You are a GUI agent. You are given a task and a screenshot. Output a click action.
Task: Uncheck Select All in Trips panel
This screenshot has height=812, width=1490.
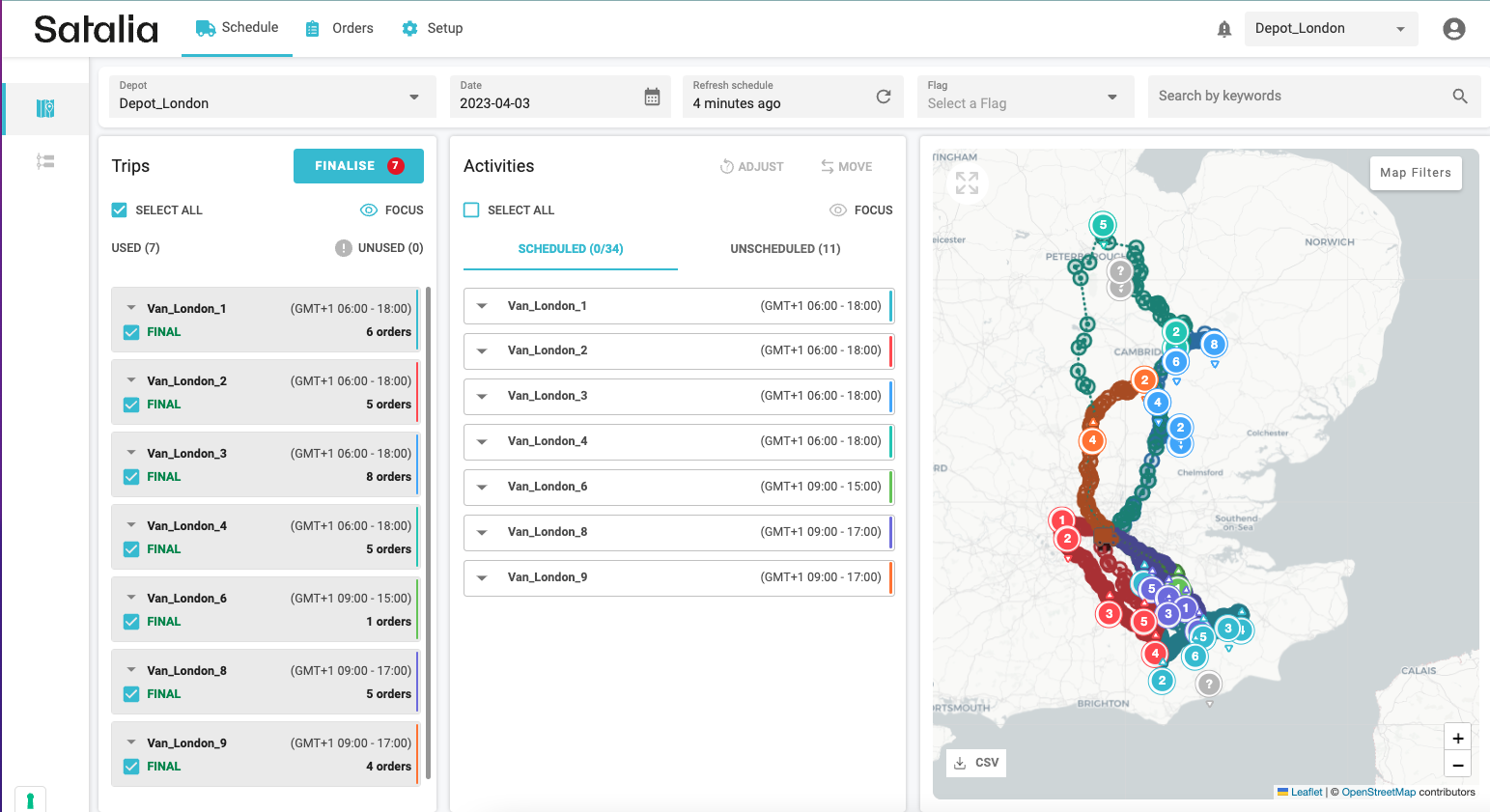[x=120, y=210]
